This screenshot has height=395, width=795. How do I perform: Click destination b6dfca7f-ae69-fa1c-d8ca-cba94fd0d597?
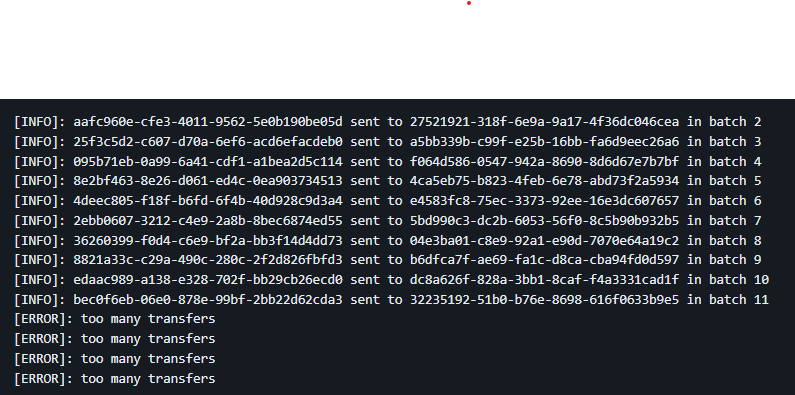coord(545,260)
